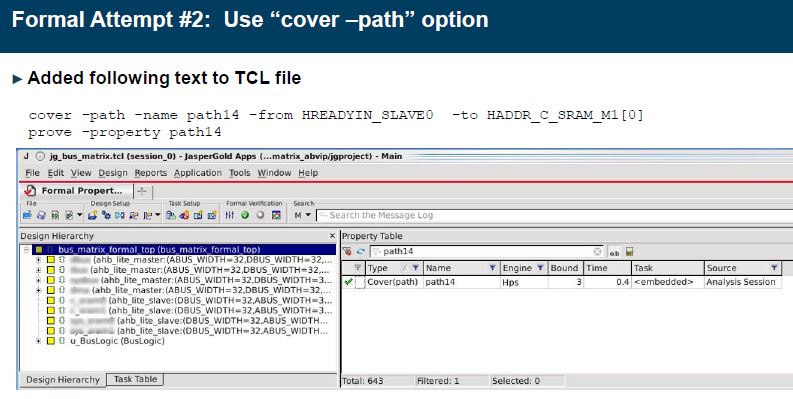Click the fourth Task Setup icon
The height and width of the screenshot is (399, 793).
[212, 215]
